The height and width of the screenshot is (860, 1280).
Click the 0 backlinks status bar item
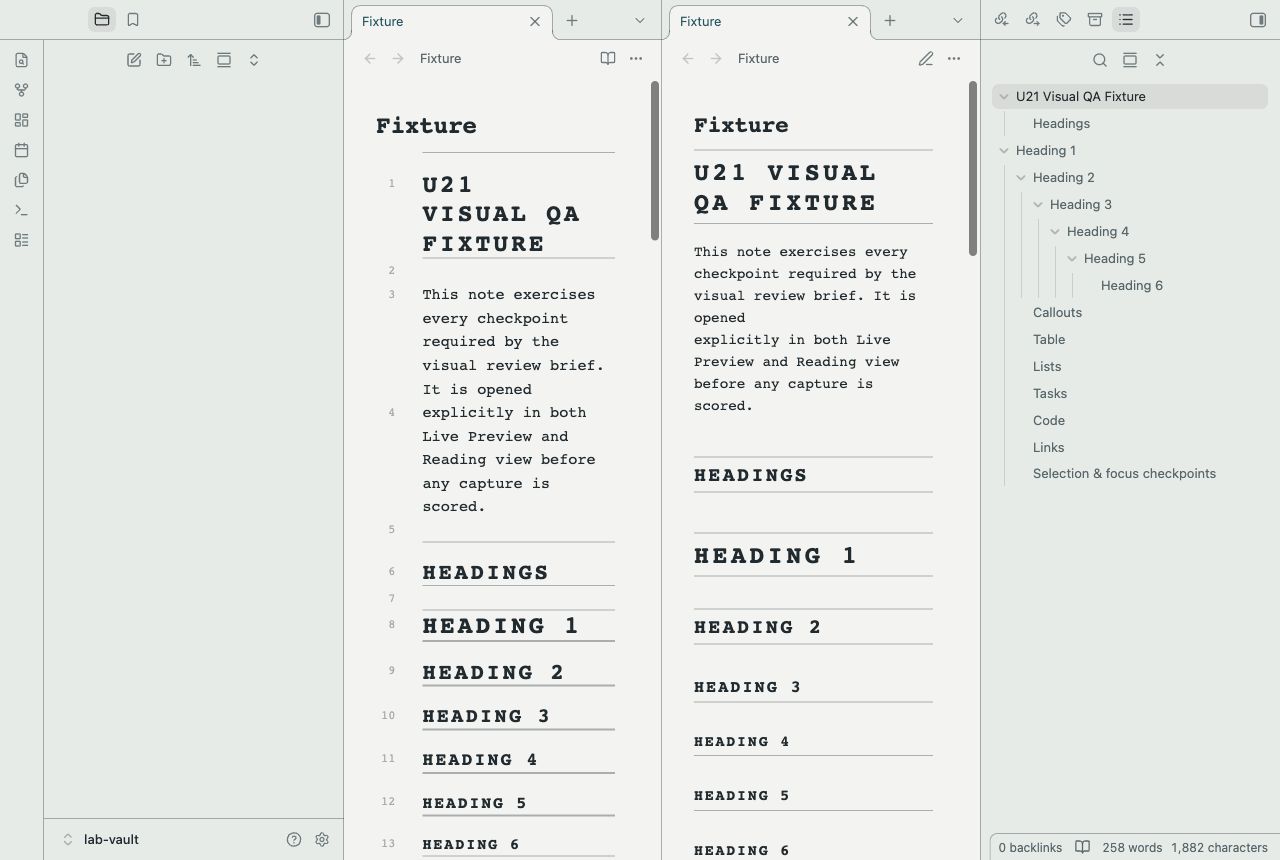pyautogui.click(x=1030, y=847)
